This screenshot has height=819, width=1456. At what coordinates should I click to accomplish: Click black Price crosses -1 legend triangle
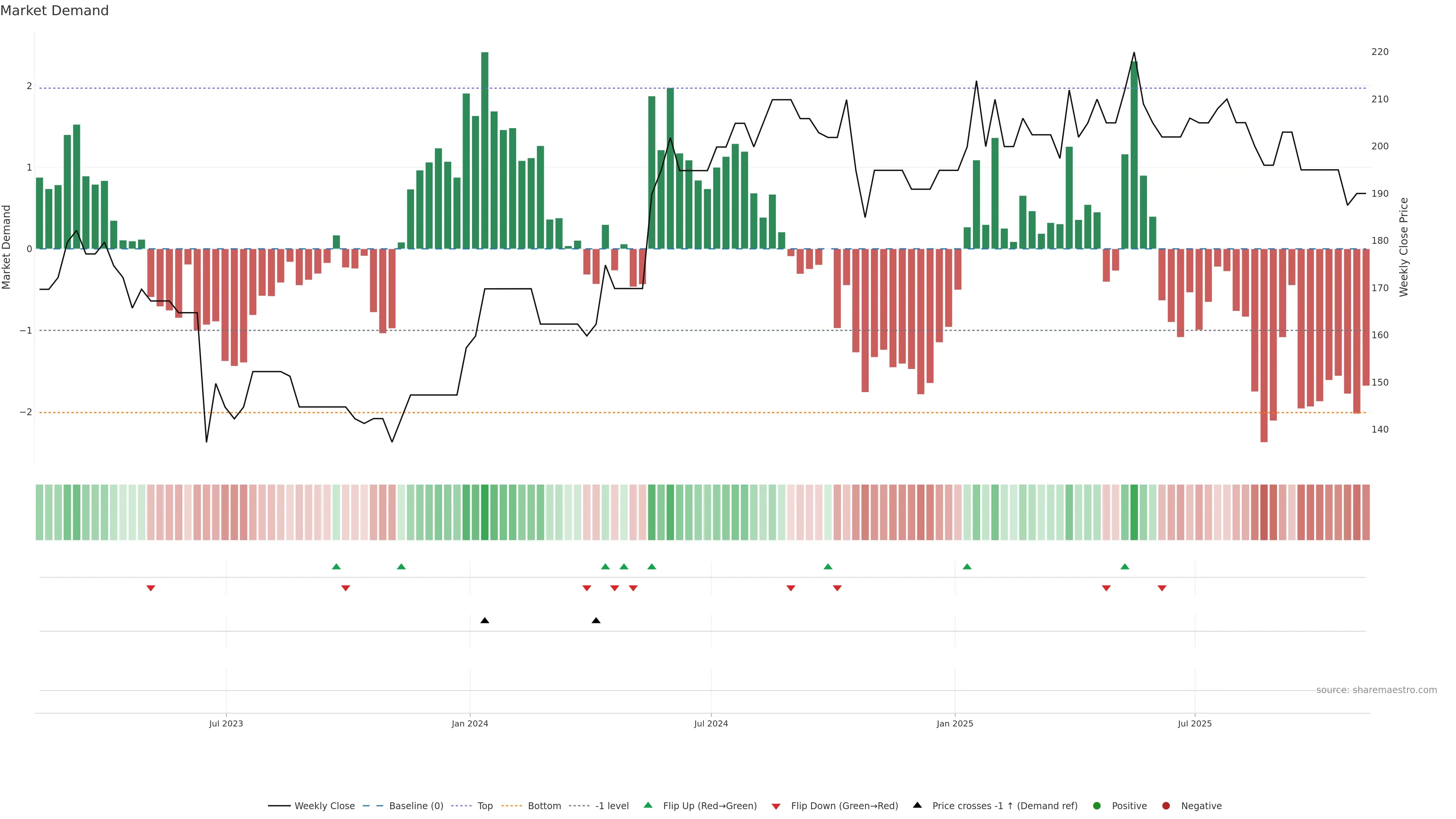click(x=917, y=805)
